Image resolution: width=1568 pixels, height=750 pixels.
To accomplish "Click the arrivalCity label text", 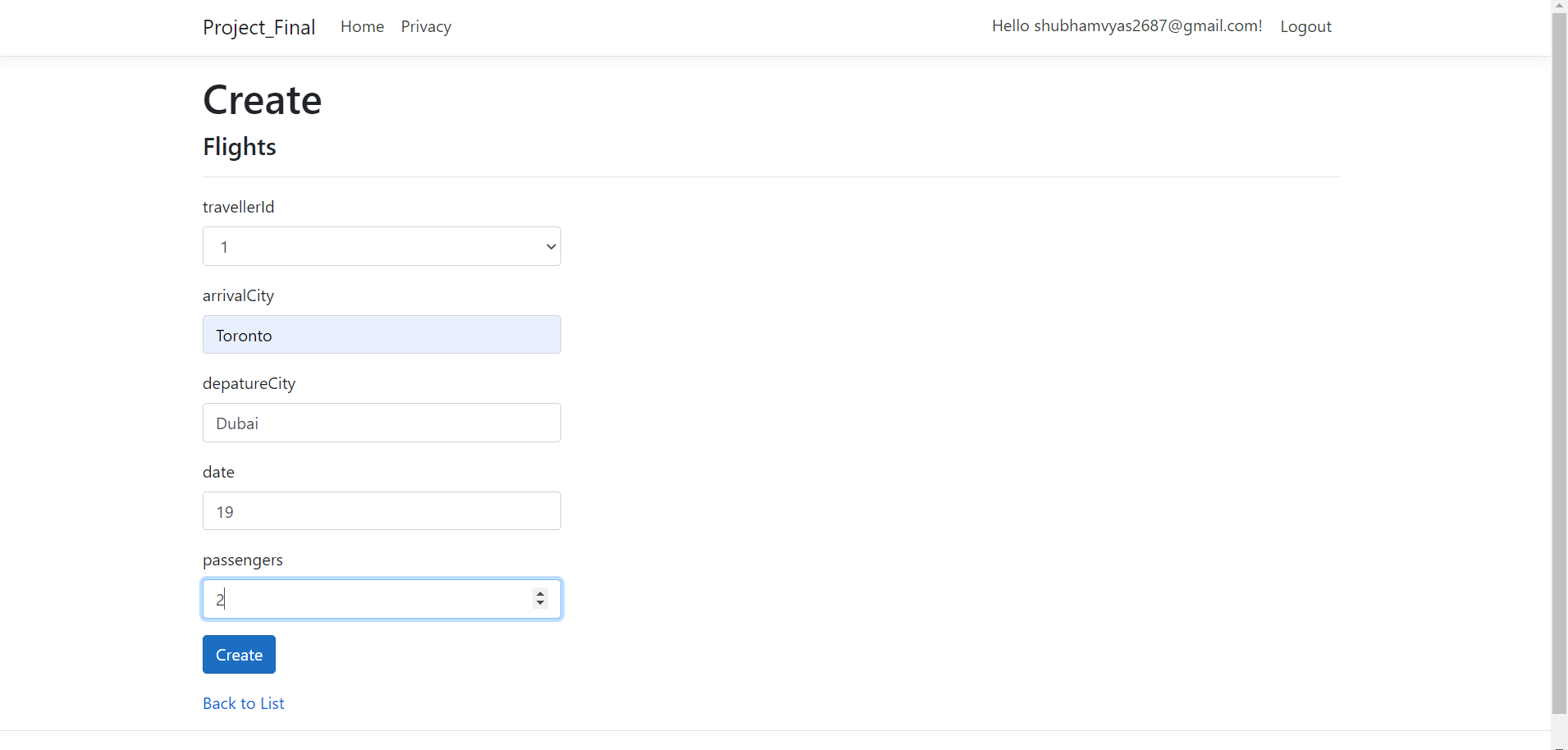I will (238, 295).
